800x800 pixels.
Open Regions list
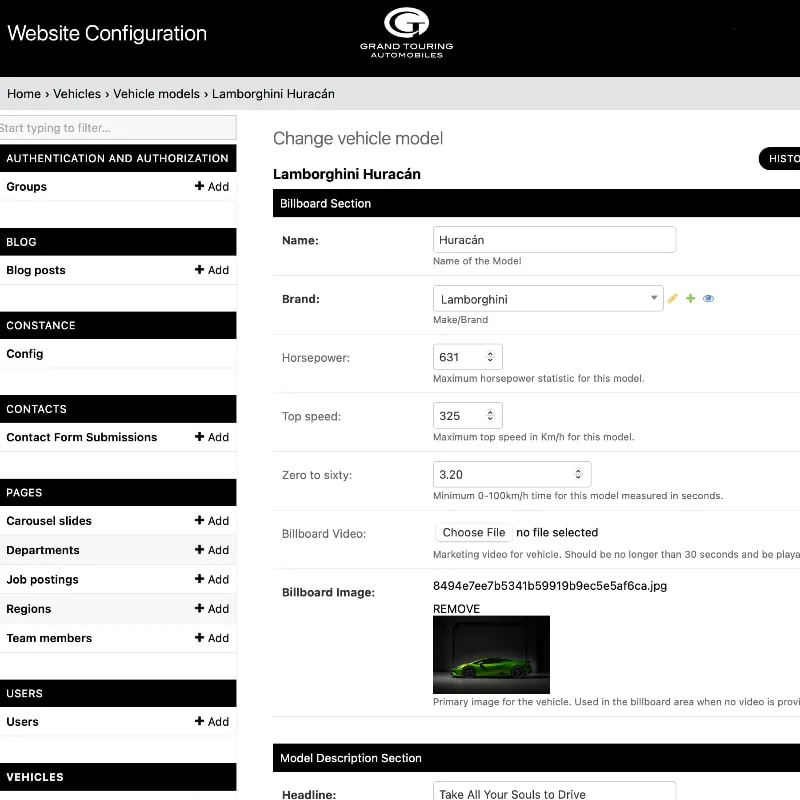29,609
